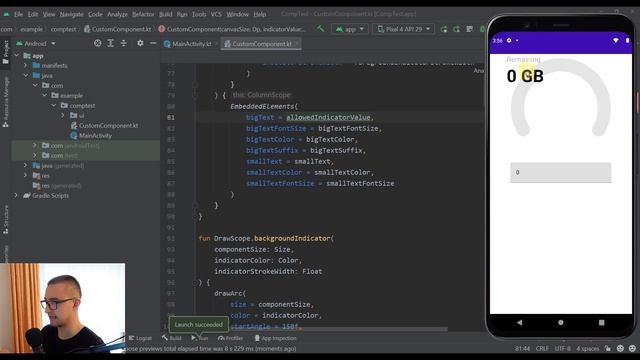Screen dimensions: 640x360
Task: Click the '0 GB' text in emulator
Action: tap(525, 76)
